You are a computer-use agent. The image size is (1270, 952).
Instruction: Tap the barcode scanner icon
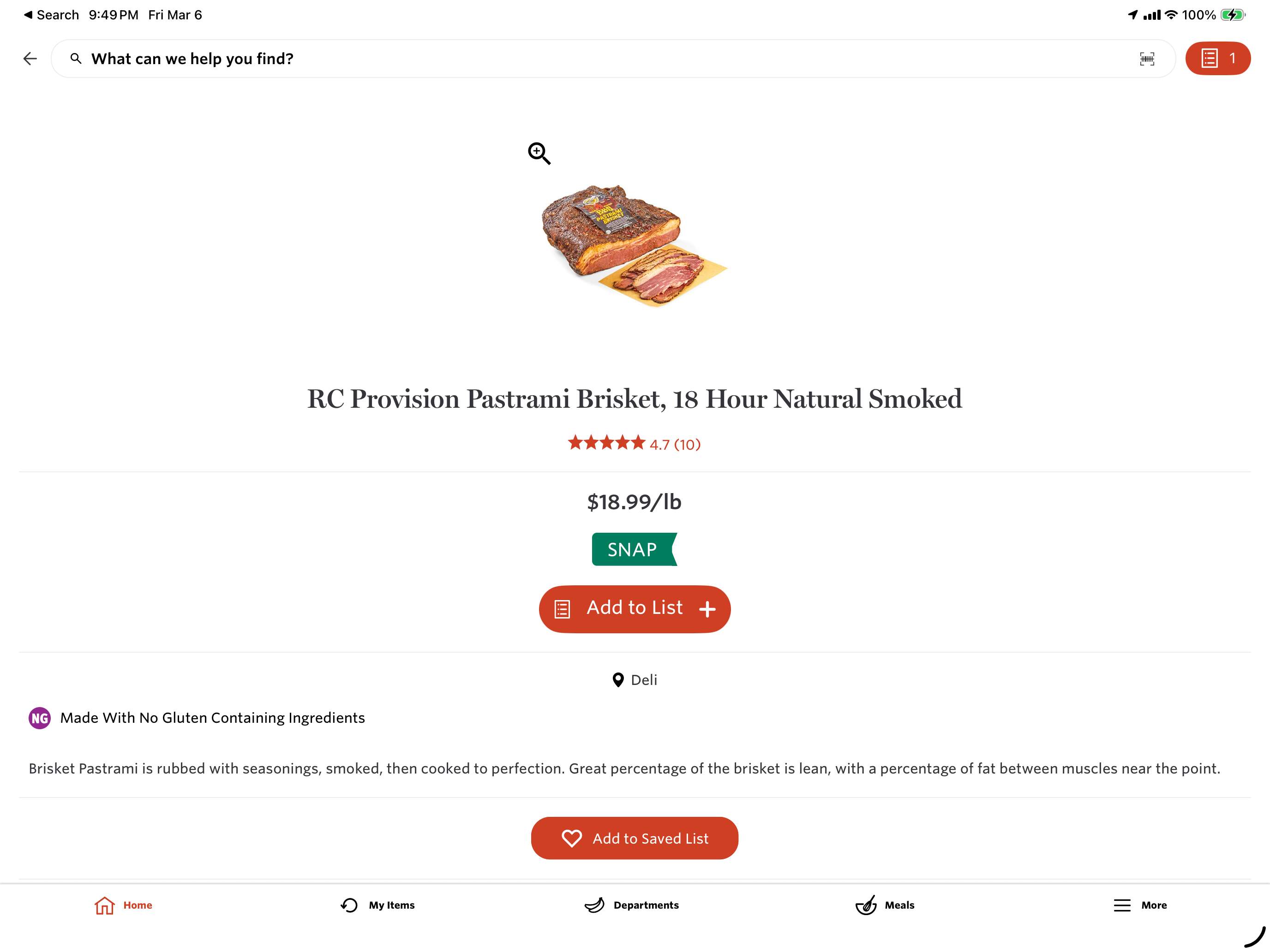point(1147,59)
